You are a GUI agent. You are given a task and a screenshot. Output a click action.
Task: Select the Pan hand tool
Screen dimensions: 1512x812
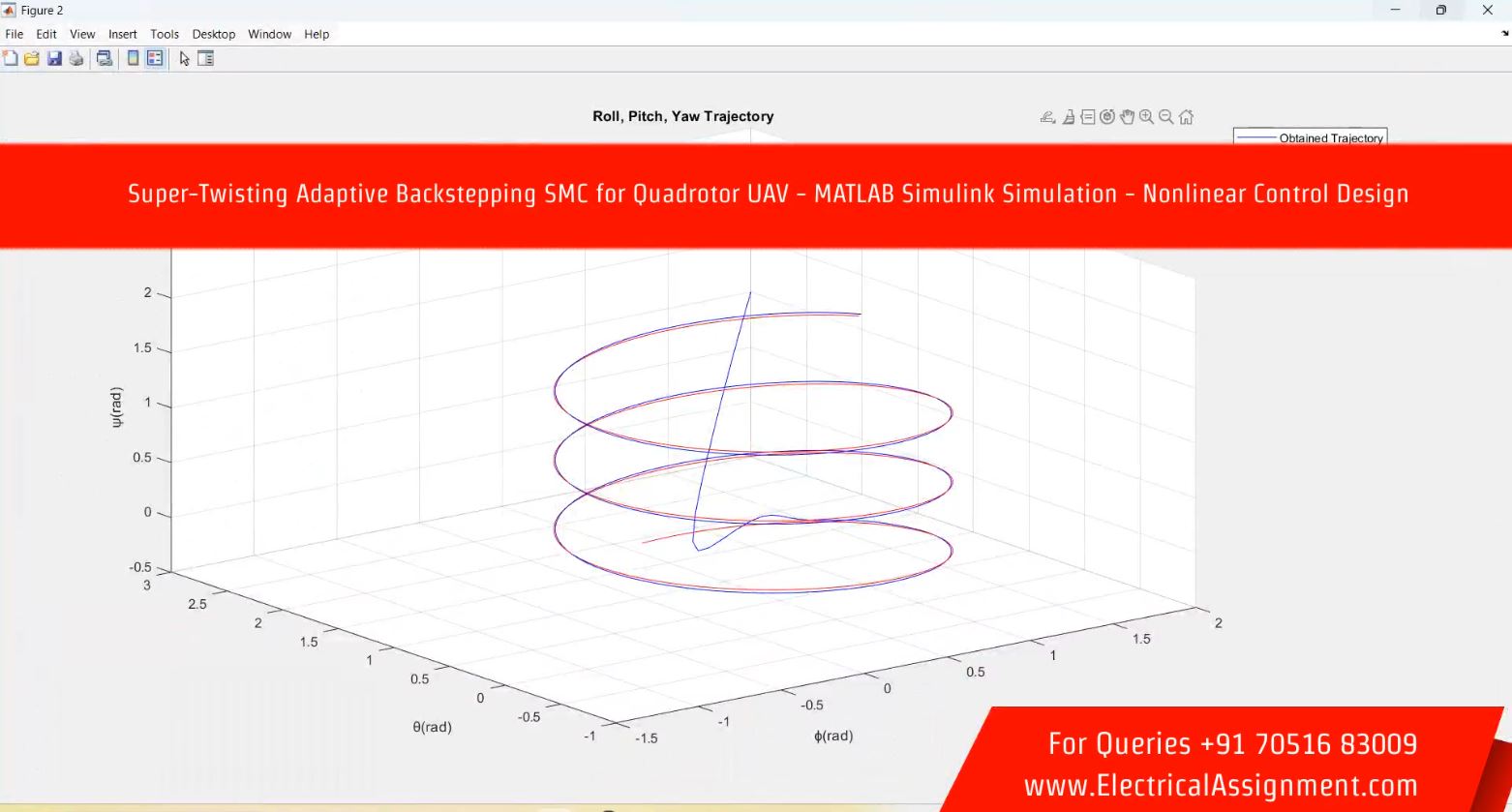[x=1127, y=117]
